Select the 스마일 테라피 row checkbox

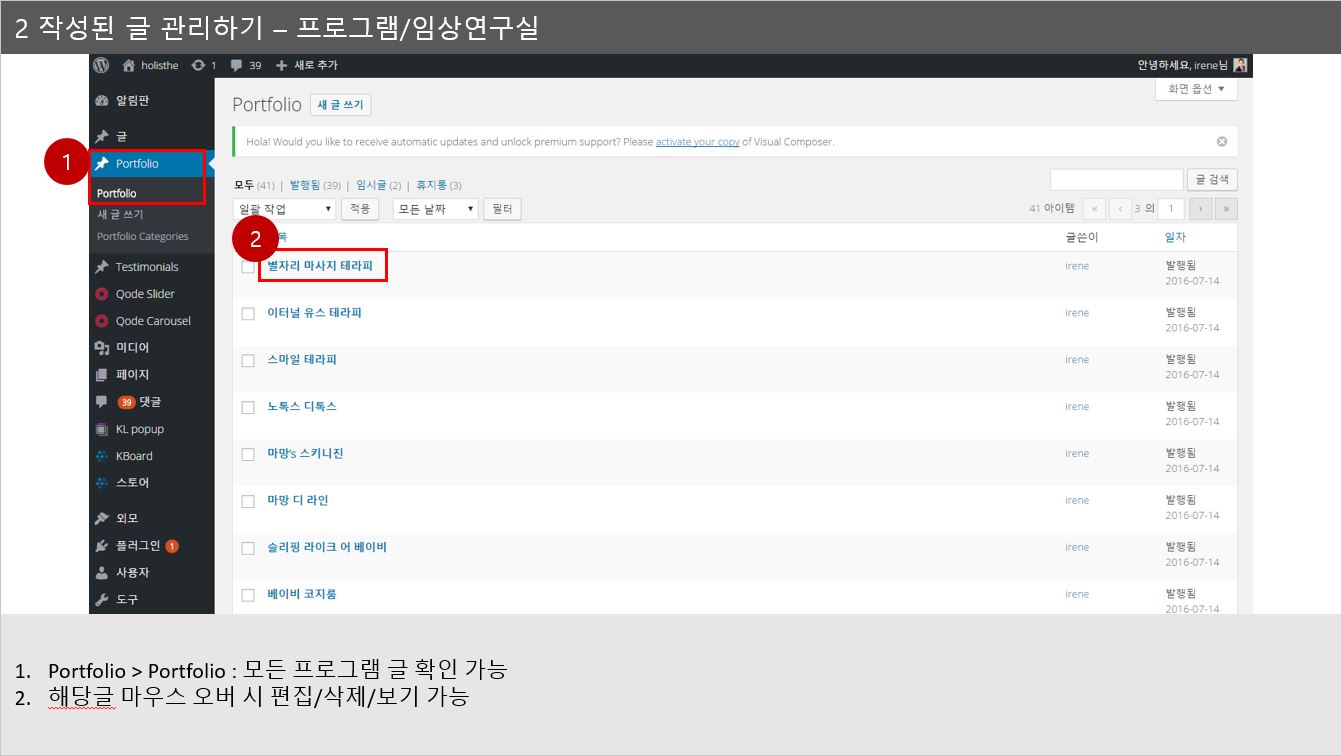248,361
